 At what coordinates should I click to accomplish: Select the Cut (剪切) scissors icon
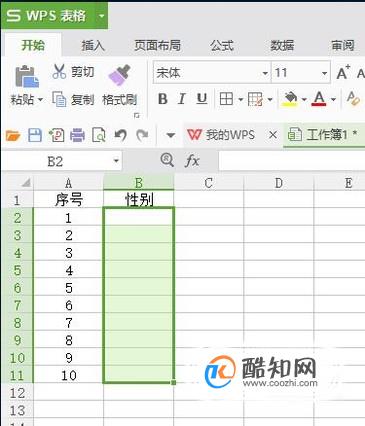click(59, 71)
